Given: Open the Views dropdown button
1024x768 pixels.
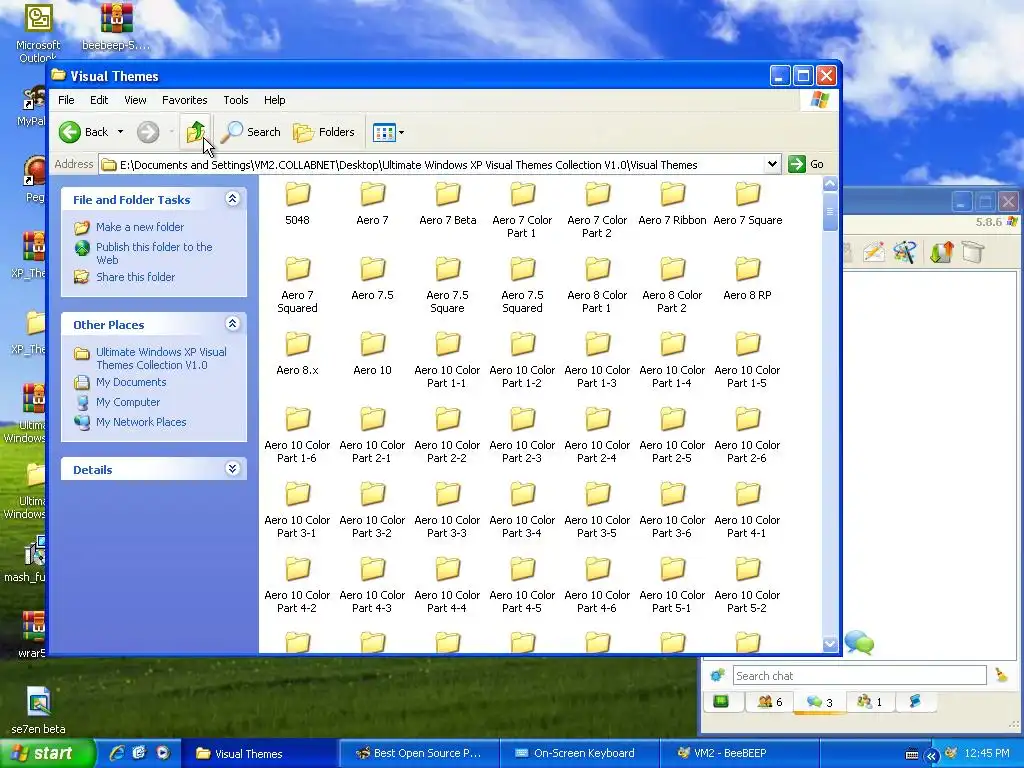Looking at the screenshot, I should [389, 133].
